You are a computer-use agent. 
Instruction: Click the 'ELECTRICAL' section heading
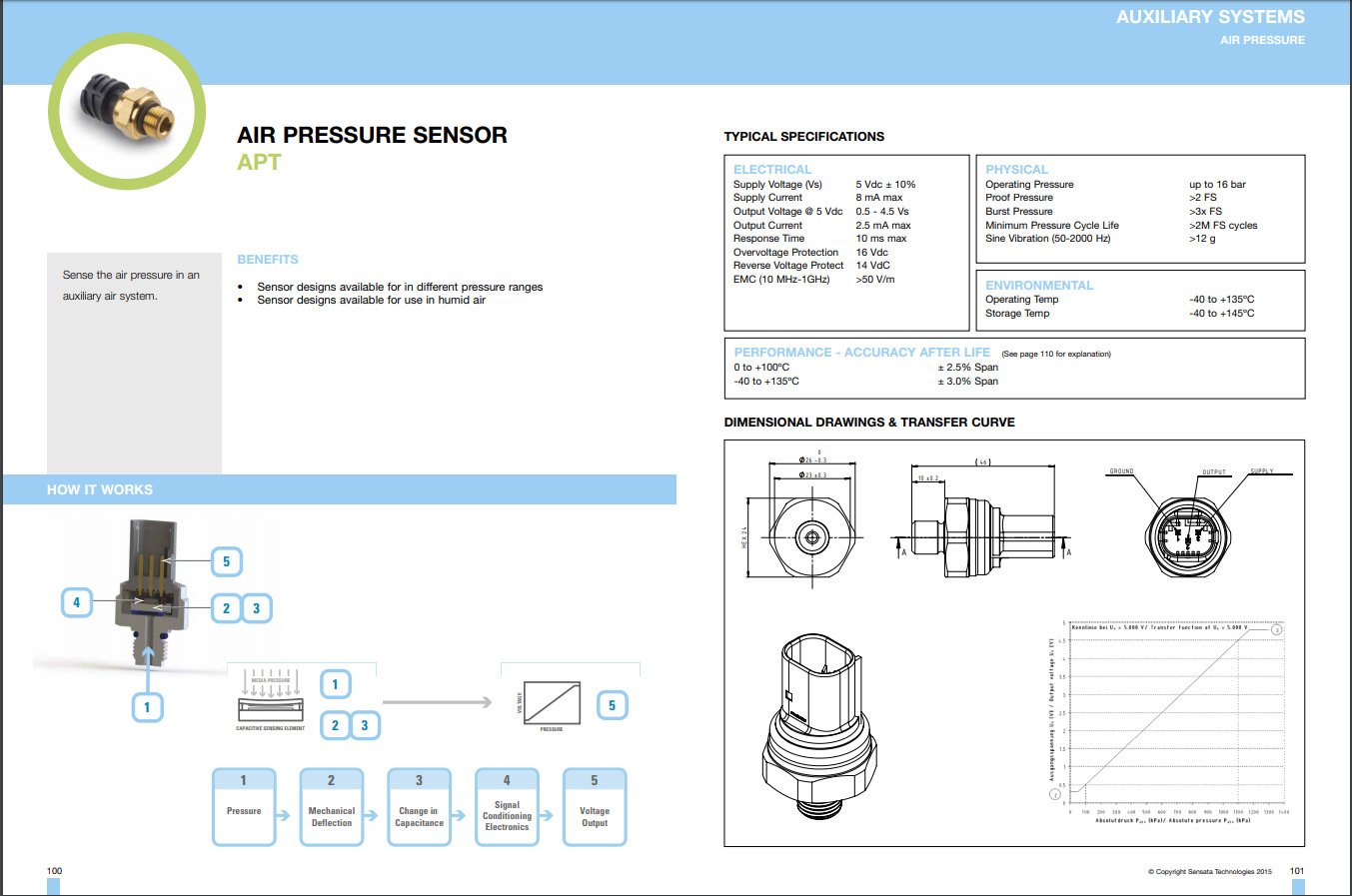tap(772, 170)
